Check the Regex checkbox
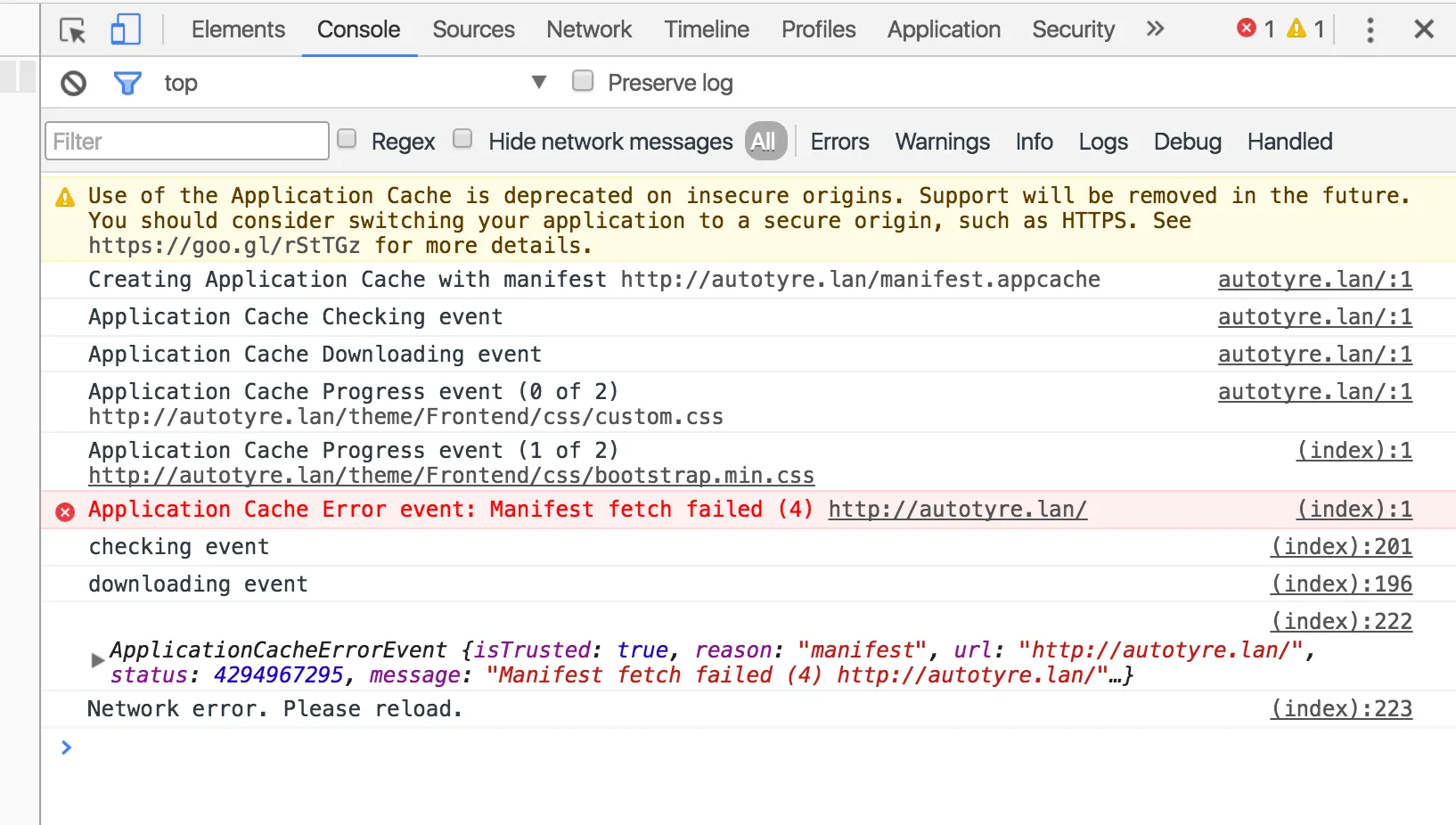 [347, 139]
